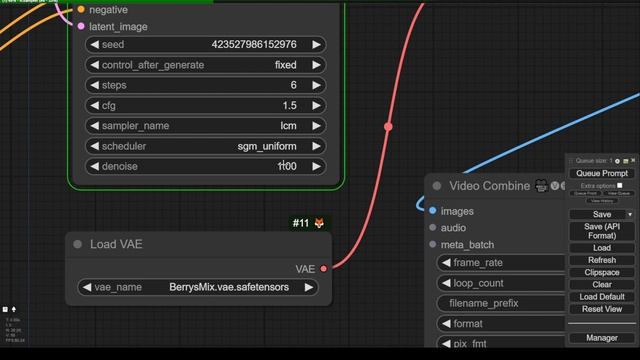Decrease loop_count with its left arrow

click(x=446, y=283)
